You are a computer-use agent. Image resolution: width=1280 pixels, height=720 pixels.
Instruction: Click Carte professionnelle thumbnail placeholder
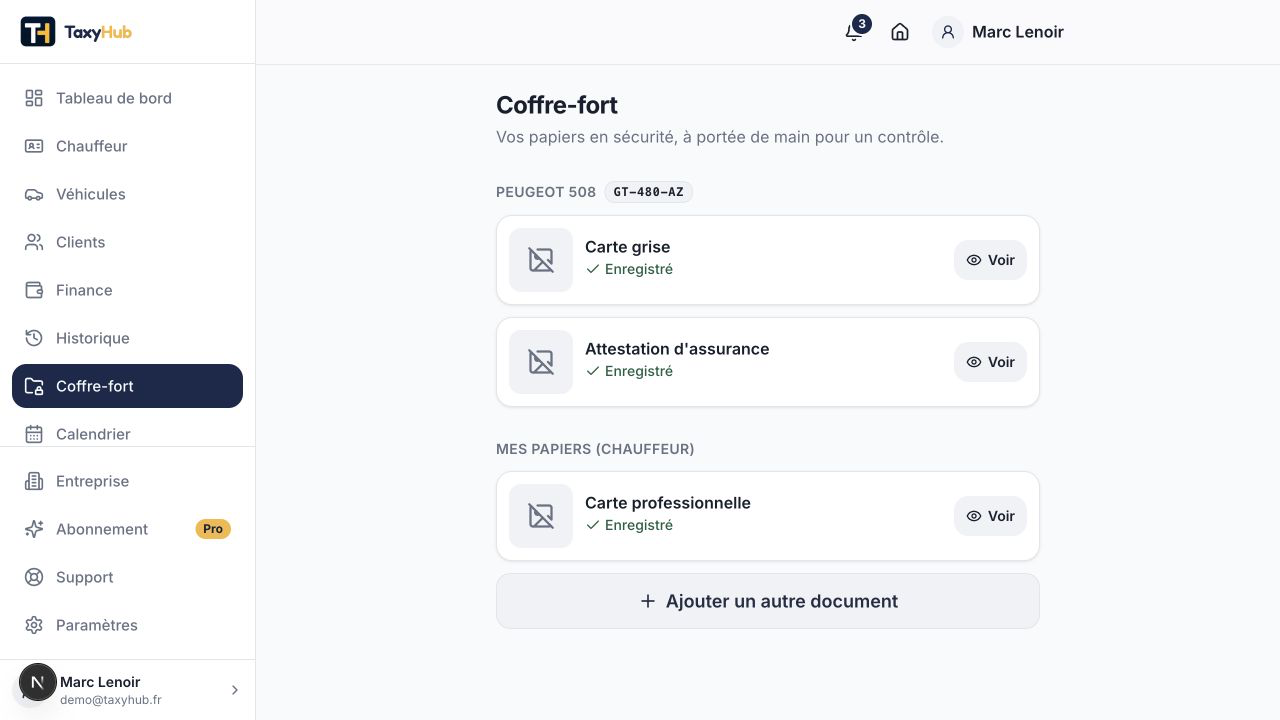(541, 516)
